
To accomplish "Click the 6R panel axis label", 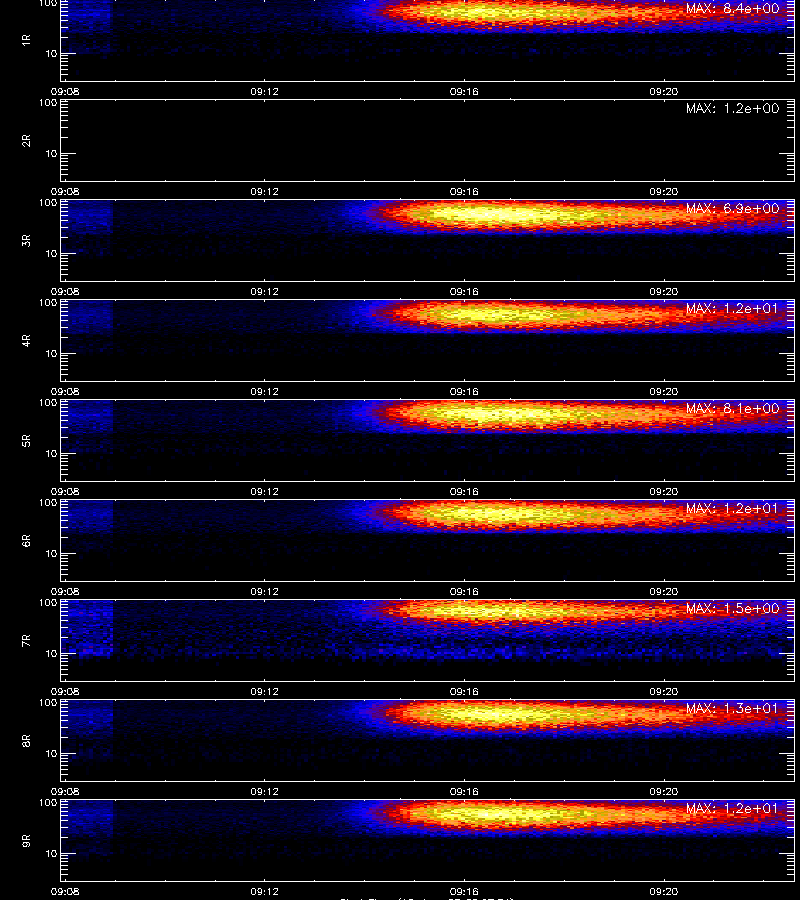I will [x=26, y=540].
